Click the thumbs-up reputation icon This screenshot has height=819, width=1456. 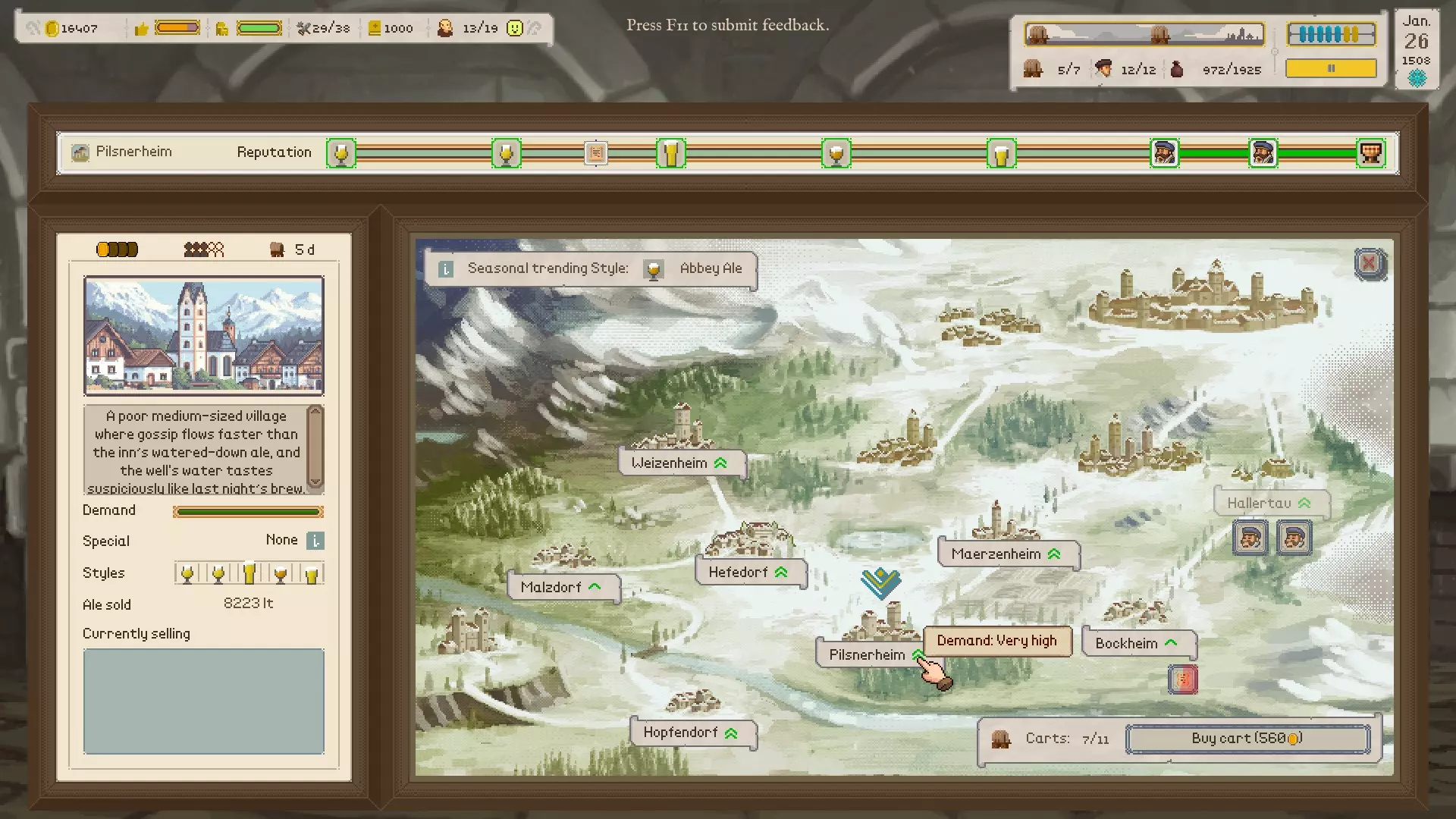tap(141, 29)
